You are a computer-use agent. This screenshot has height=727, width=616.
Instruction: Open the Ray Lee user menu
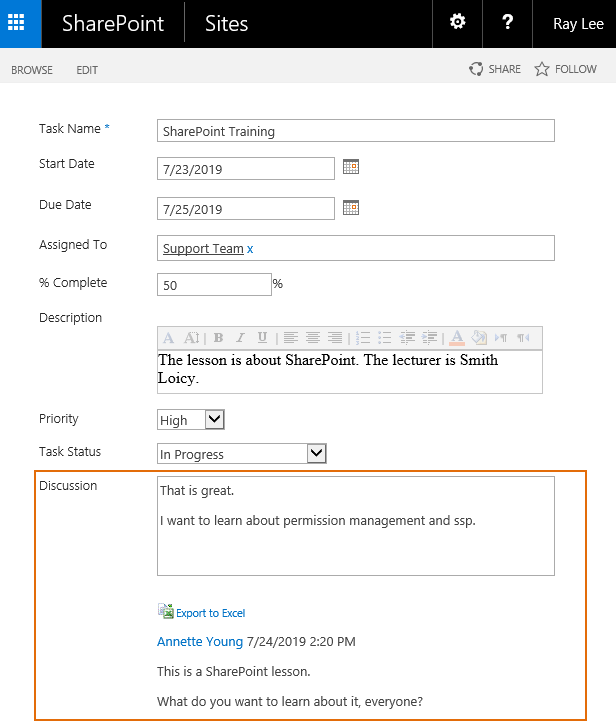pyautogui.click(x=578, y=24)
